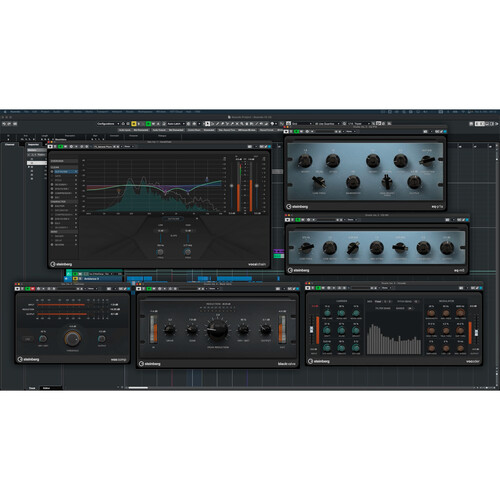Click the High Boost knob in EQ-P1A

[x=373, y=161]
